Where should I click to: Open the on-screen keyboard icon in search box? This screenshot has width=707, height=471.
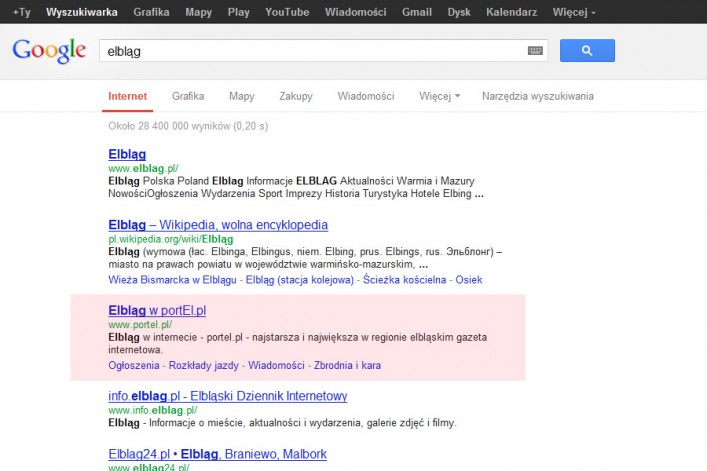[x=535, y=50]
